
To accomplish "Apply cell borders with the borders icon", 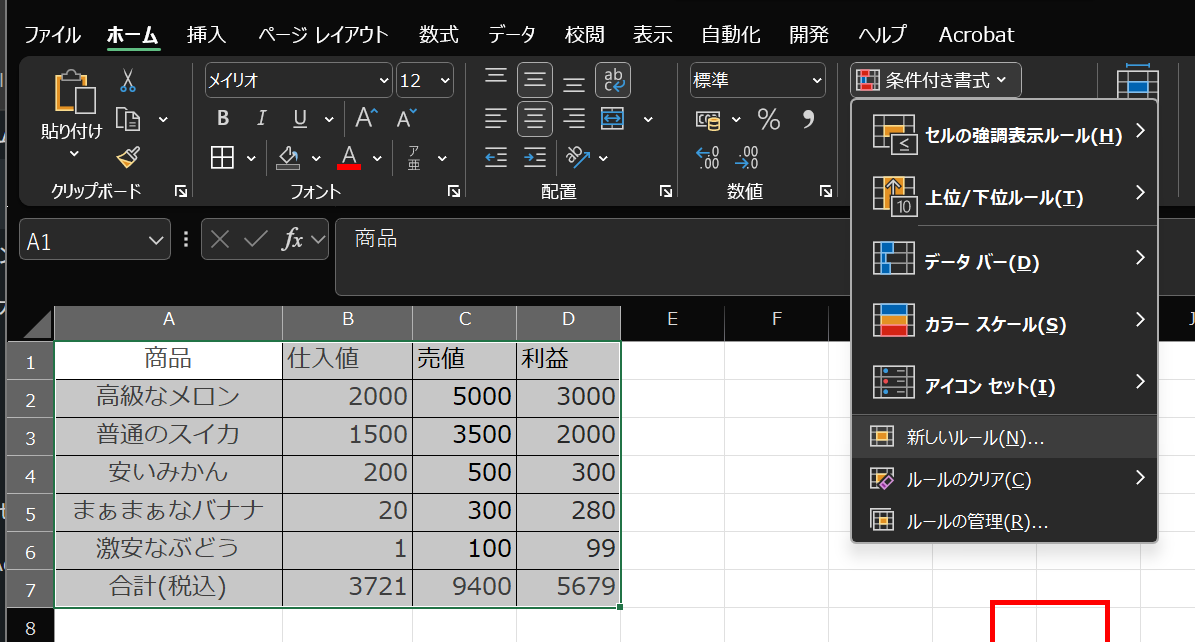I will [x=223, y=158].
